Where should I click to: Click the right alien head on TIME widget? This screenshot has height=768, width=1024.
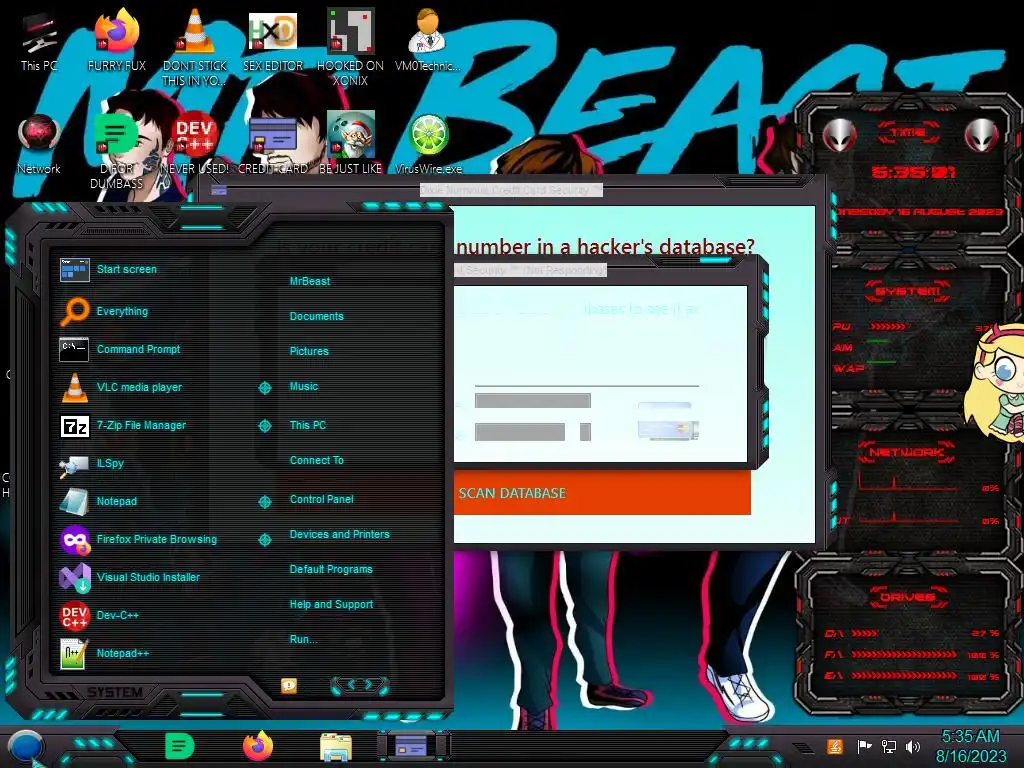tap(982, 135)
